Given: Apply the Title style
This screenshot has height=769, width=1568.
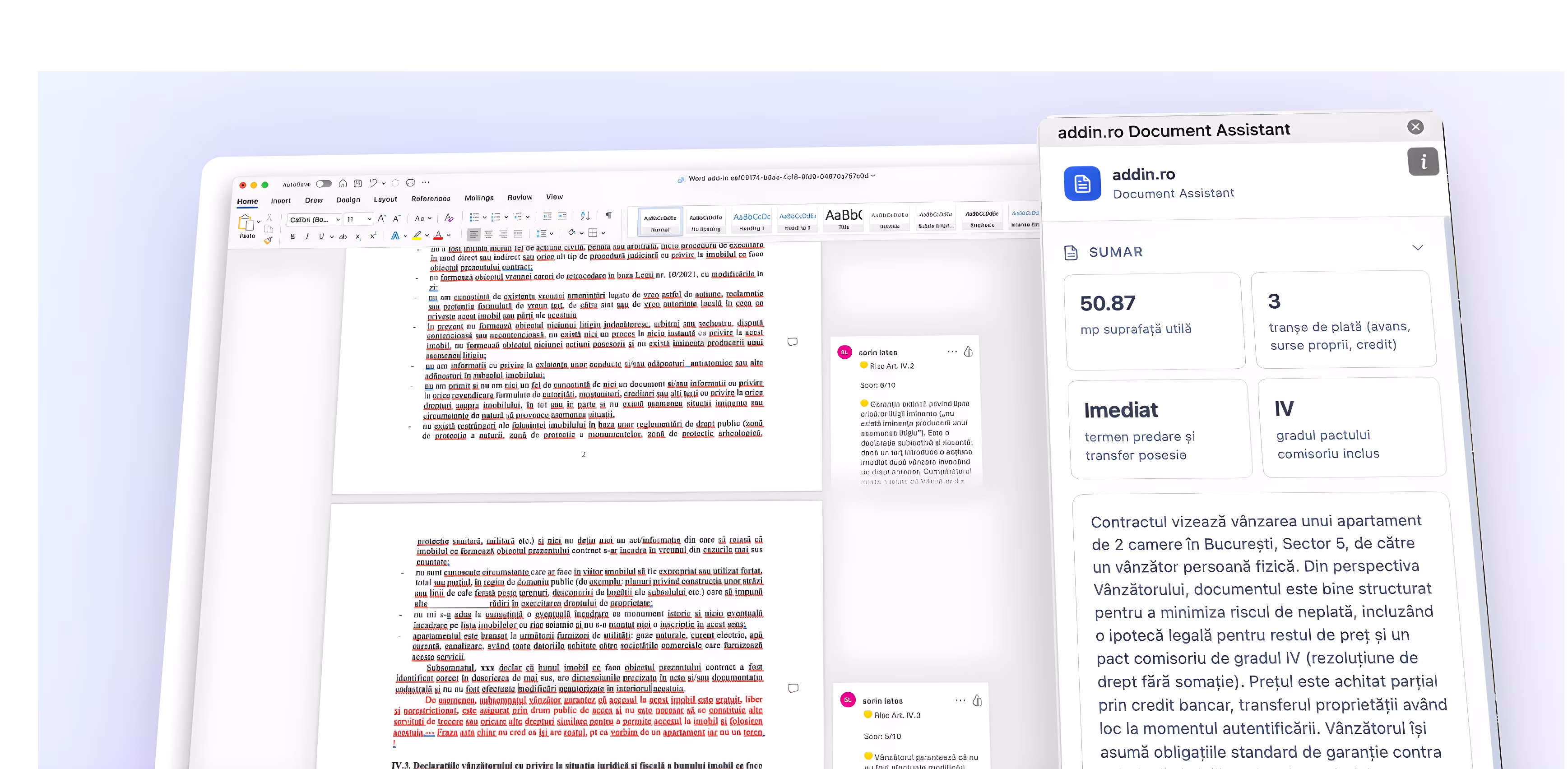Looking at the screenshot, I should [x=844, y=219].
